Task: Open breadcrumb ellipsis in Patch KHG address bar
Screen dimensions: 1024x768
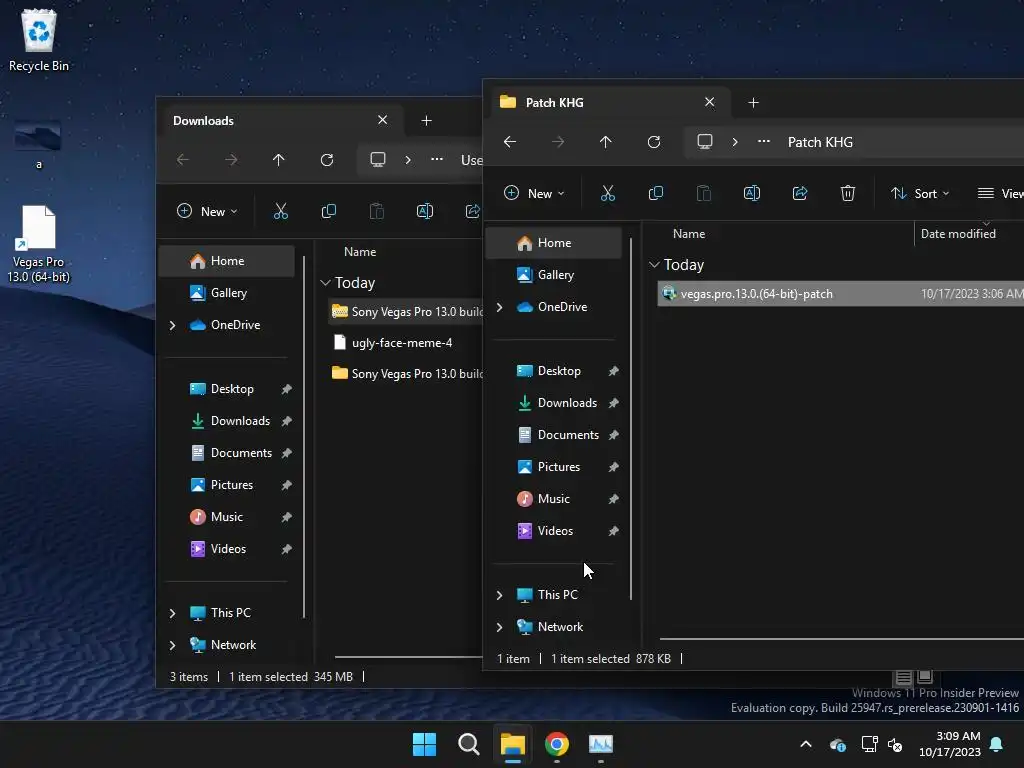Action: pos(763,142)
